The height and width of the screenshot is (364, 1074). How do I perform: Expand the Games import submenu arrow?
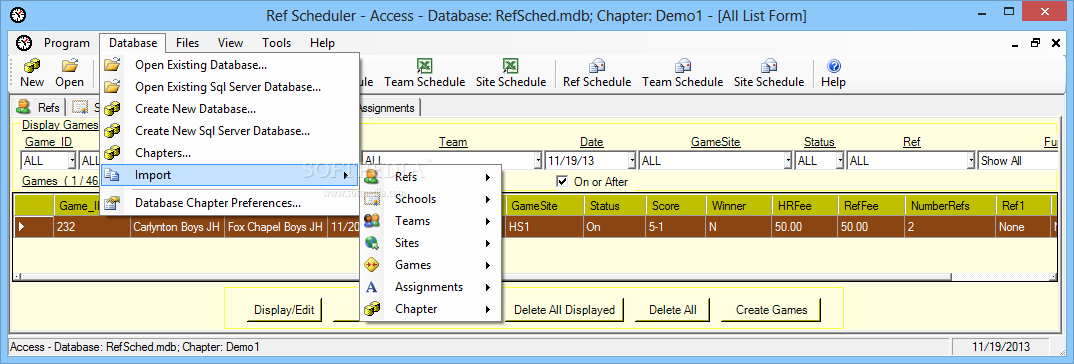488,265
